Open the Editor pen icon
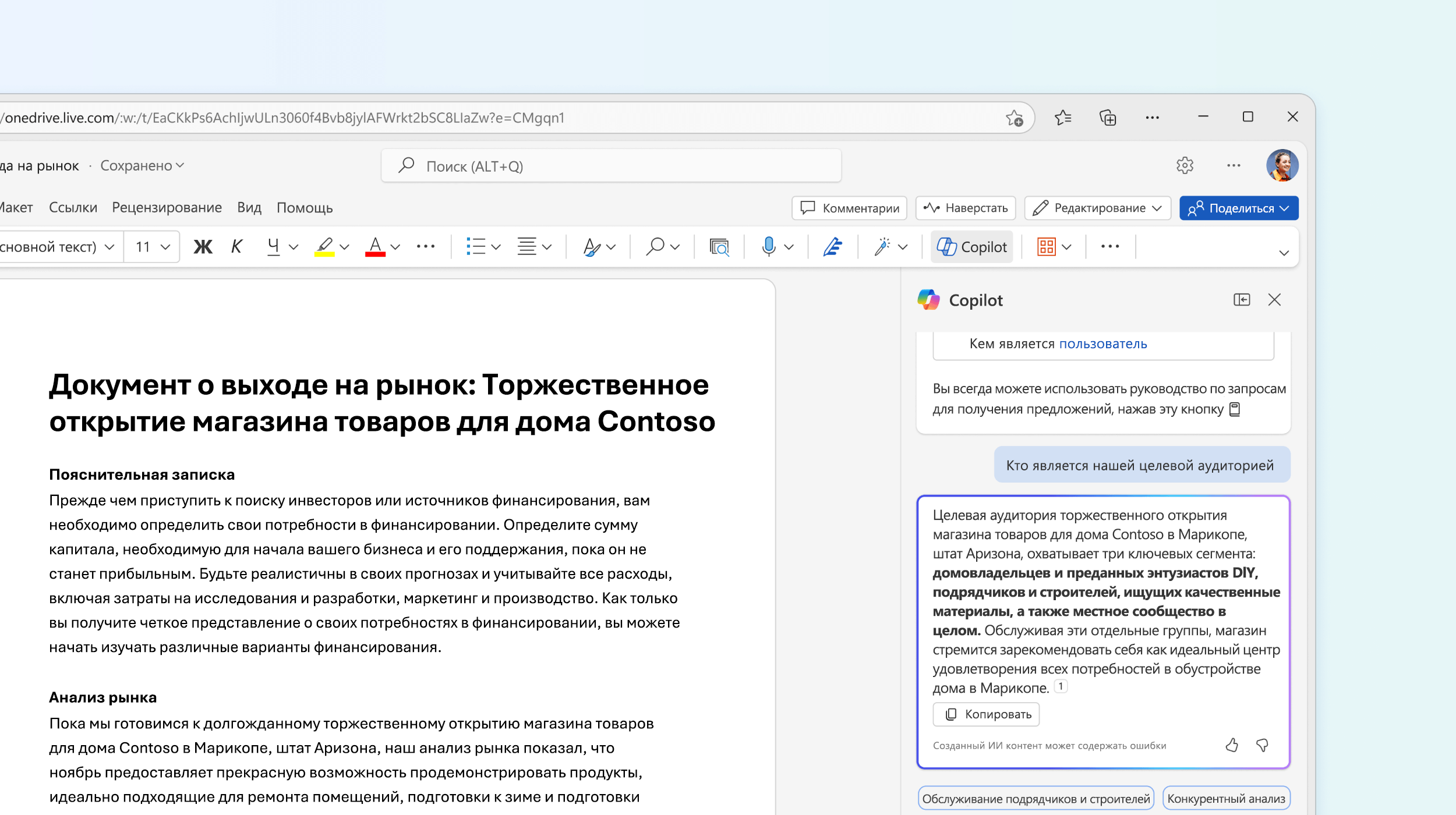 [833, 247]
